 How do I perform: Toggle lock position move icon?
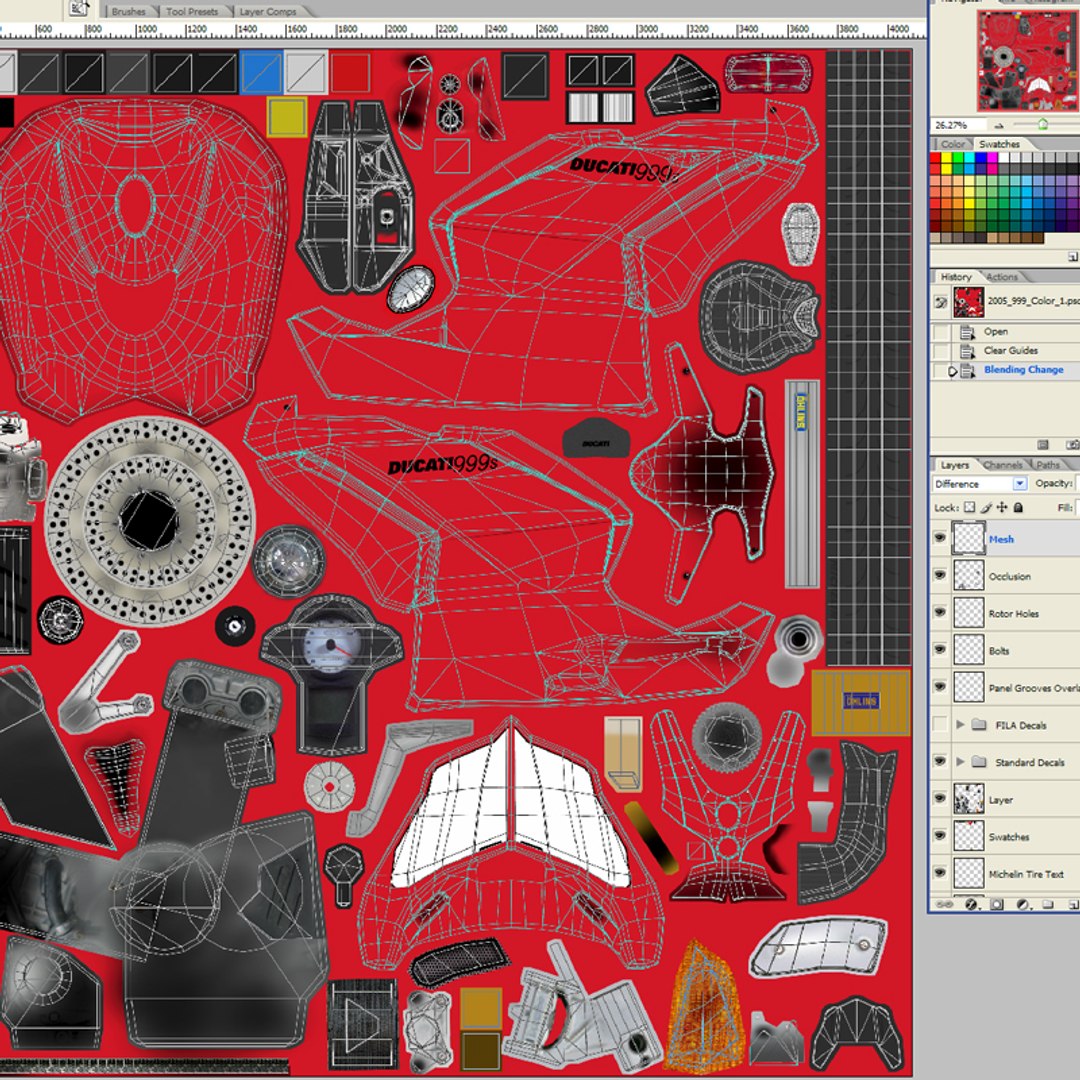point(1002,508)
